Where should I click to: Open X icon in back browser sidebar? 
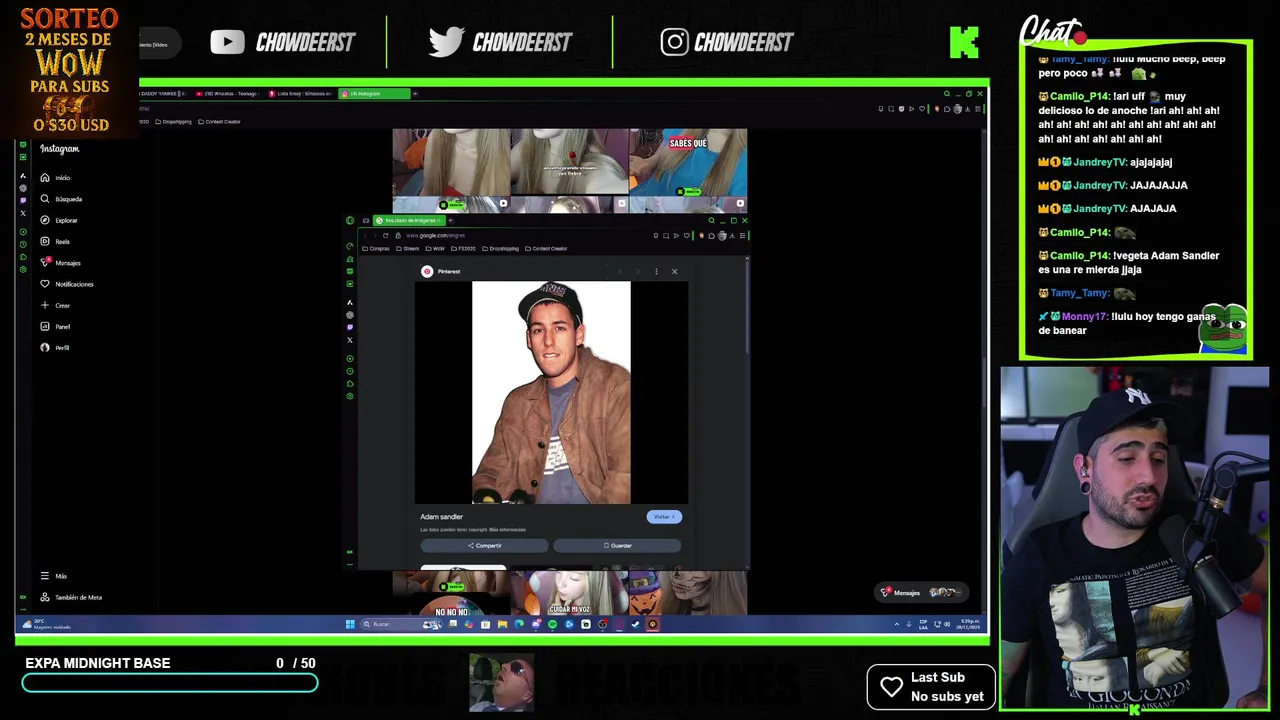tap(23, 213)
